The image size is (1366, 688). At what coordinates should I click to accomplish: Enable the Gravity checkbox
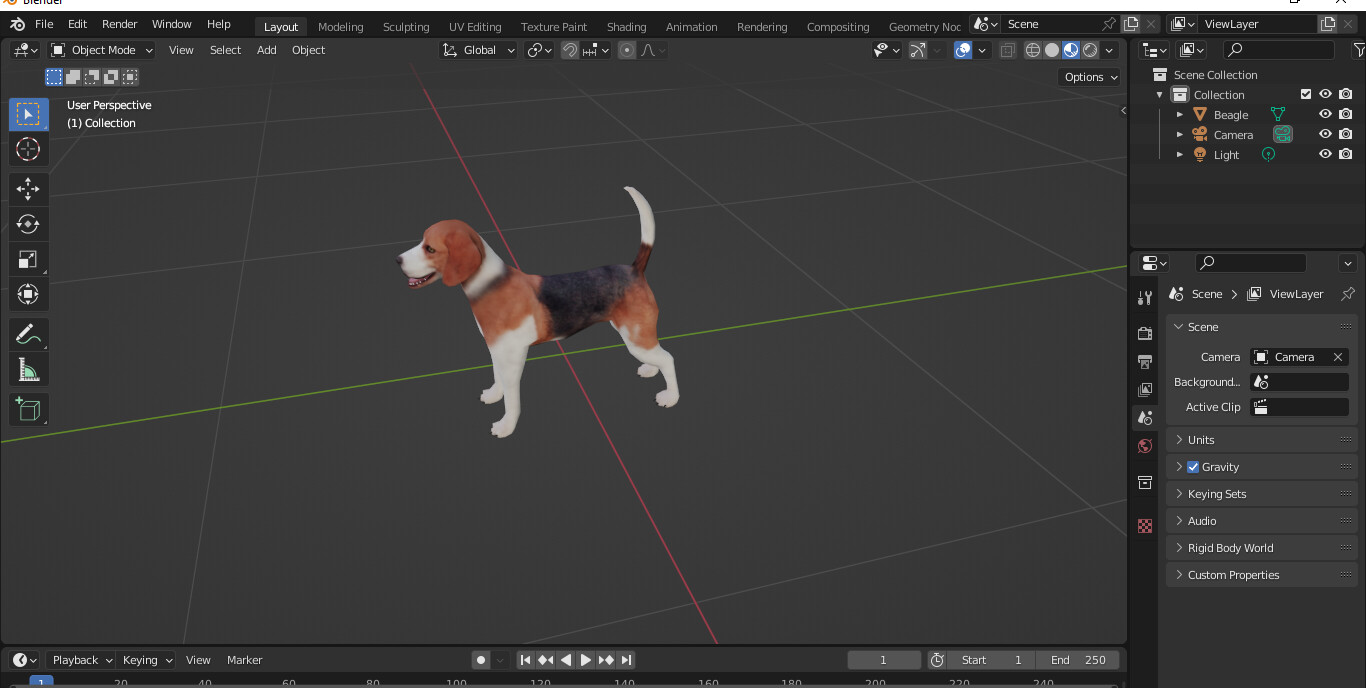tap(1192, 466)
